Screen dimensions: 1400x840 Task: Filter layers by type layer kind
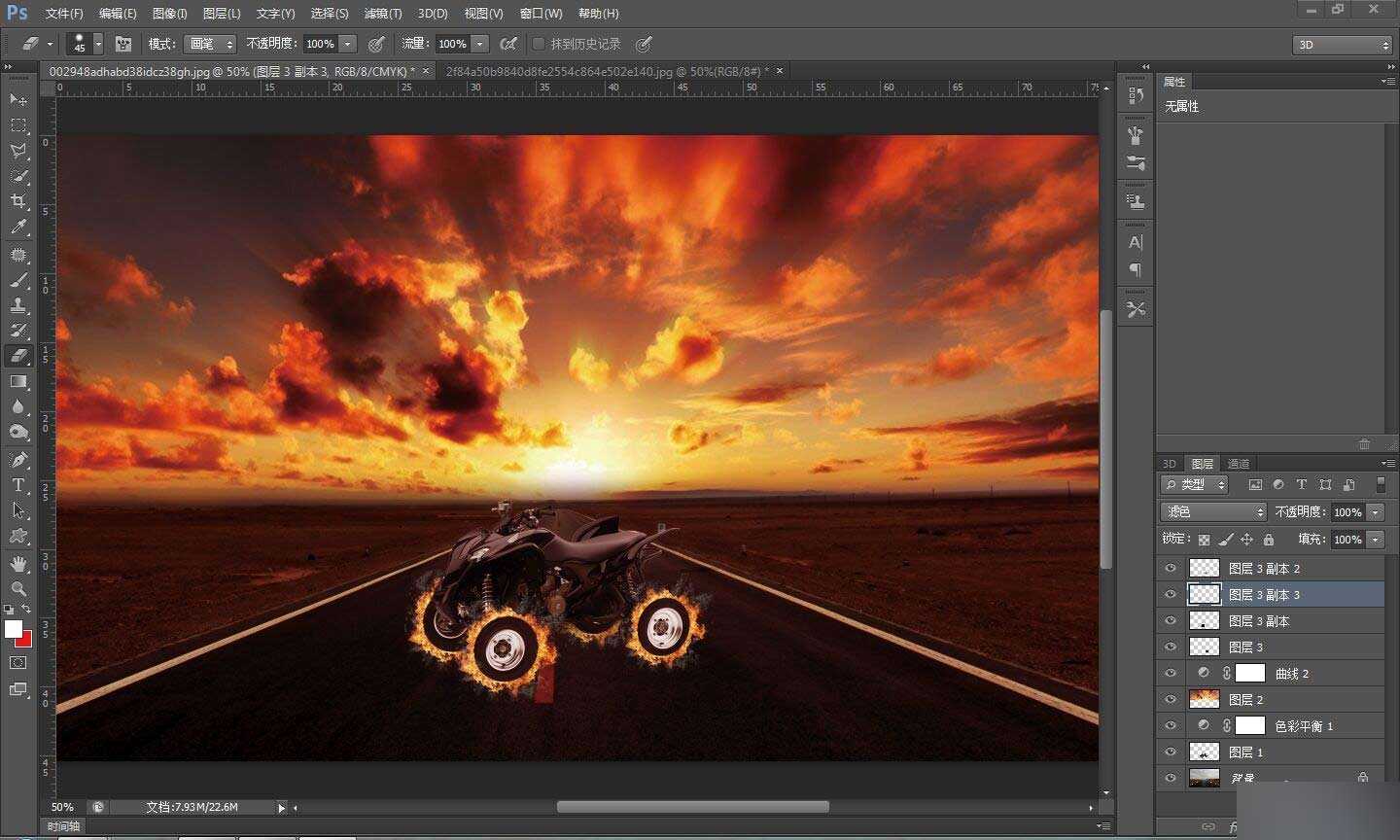(1302, 484)
